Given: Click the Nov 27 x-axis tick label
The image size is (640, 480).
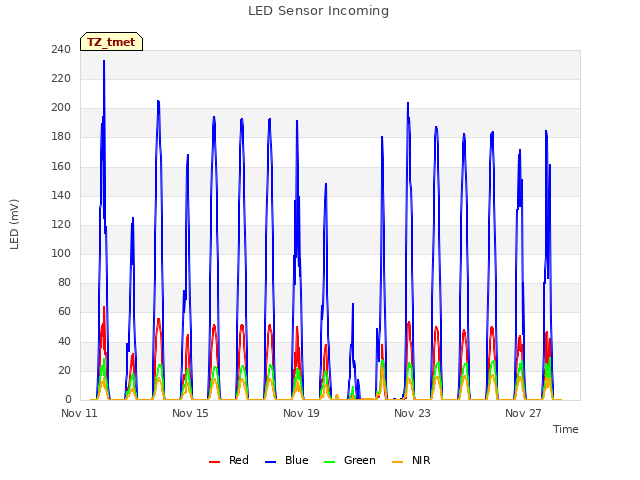Looking at the screenshot, I should (x=523, y=413).
